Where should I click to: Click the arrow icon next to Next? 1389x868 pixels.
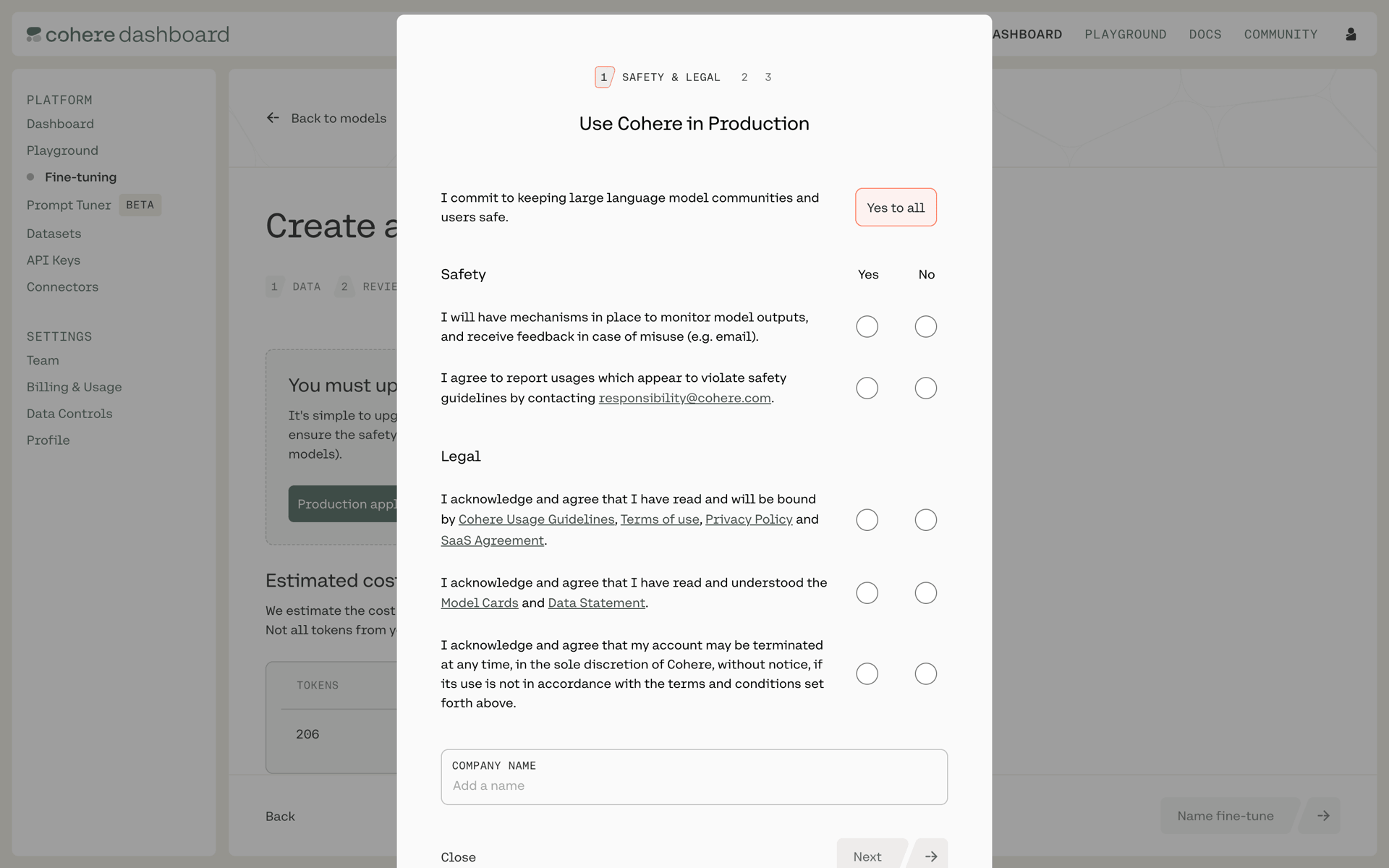[x=931, y=856]
